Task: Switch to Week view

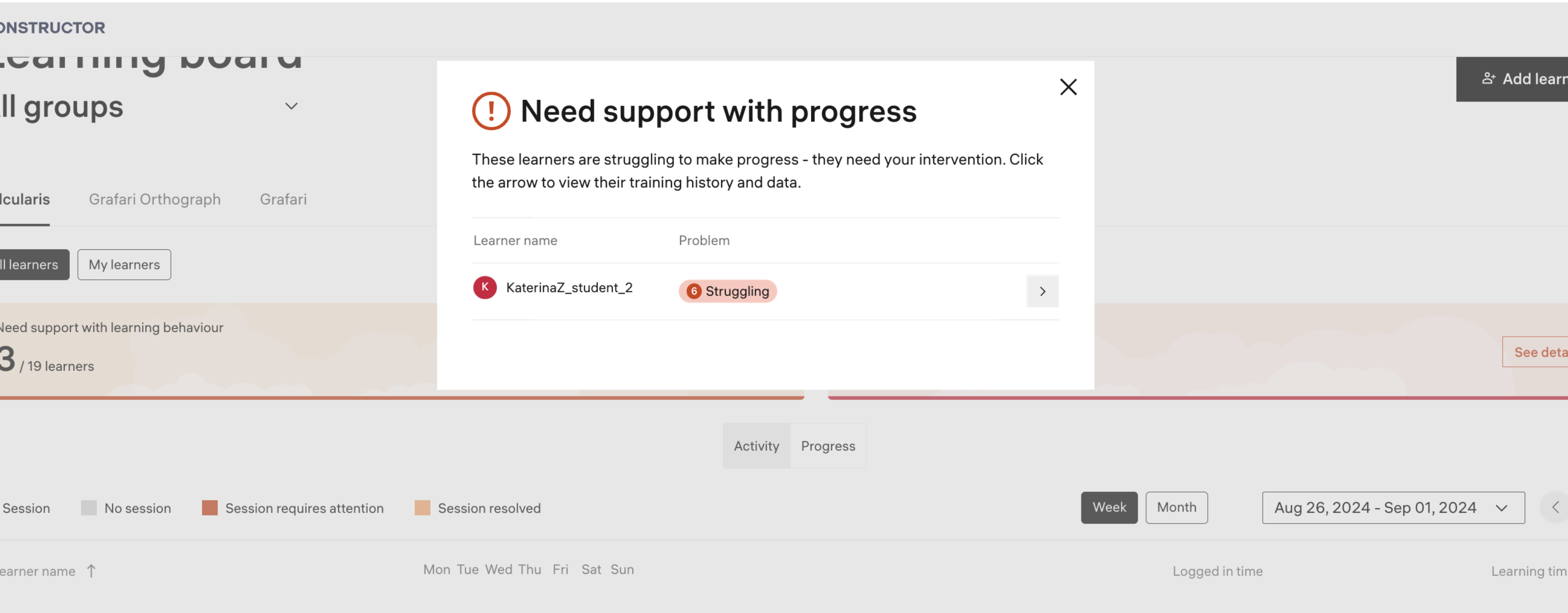Action: [x=1108, y=507]
